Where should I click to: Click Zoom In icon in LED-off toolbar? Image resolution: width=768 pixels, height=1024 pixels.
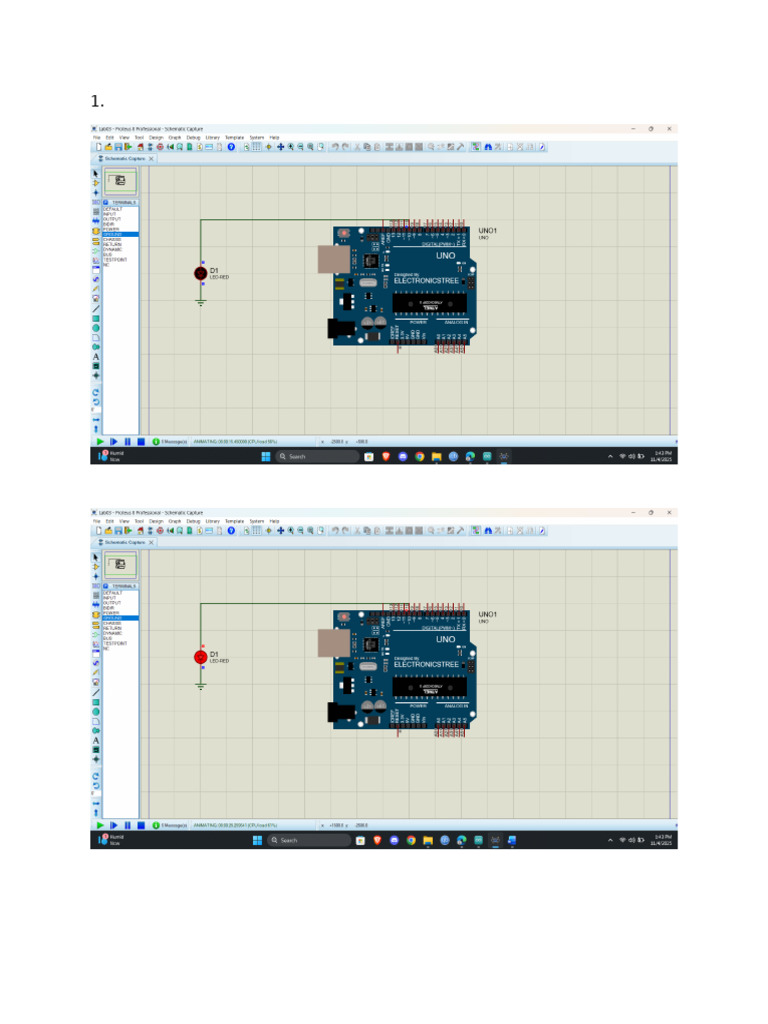pyautogui.click(x=290, y=147)
